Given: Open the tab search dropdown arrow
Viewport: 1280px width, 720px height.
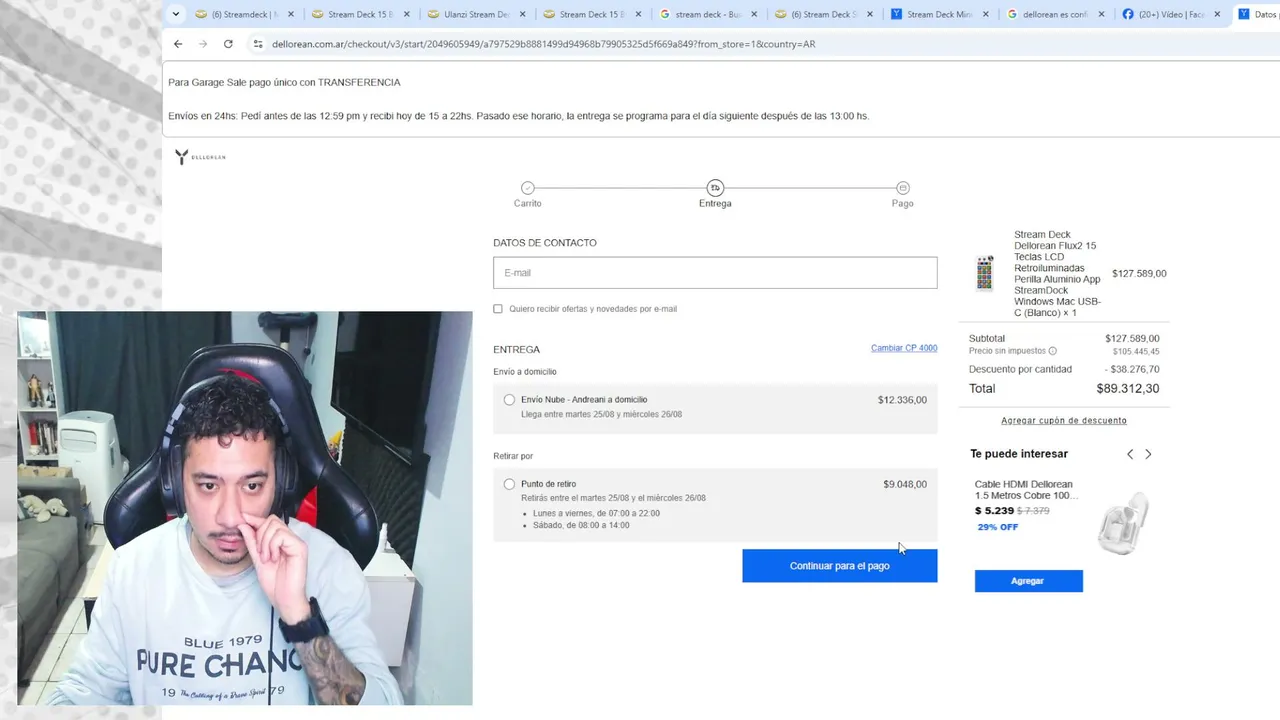Looking at the screenshot, I should point(176,14).
